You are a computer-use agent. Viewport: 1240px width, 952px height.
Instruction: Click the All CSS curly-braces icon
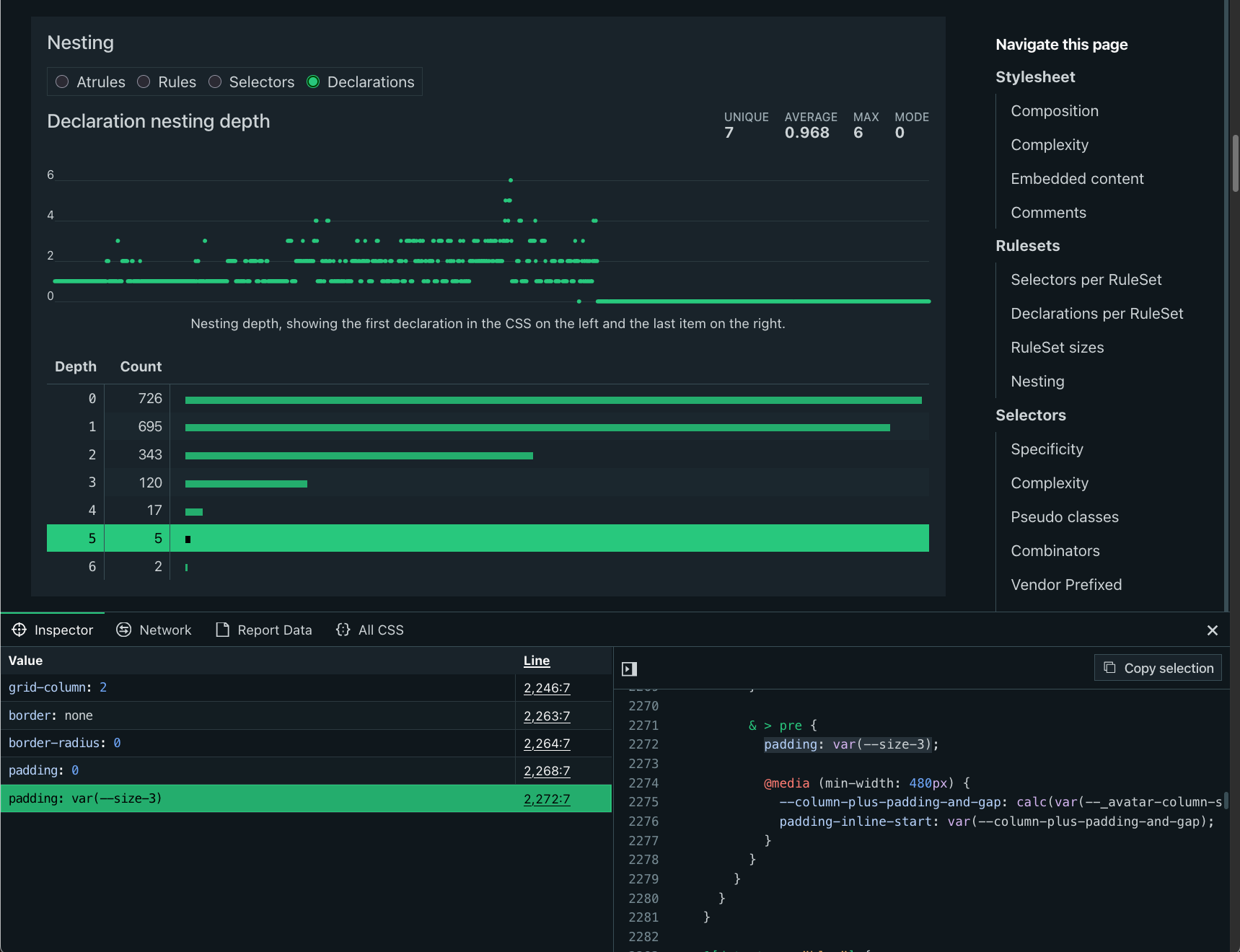tap(343, 630)
